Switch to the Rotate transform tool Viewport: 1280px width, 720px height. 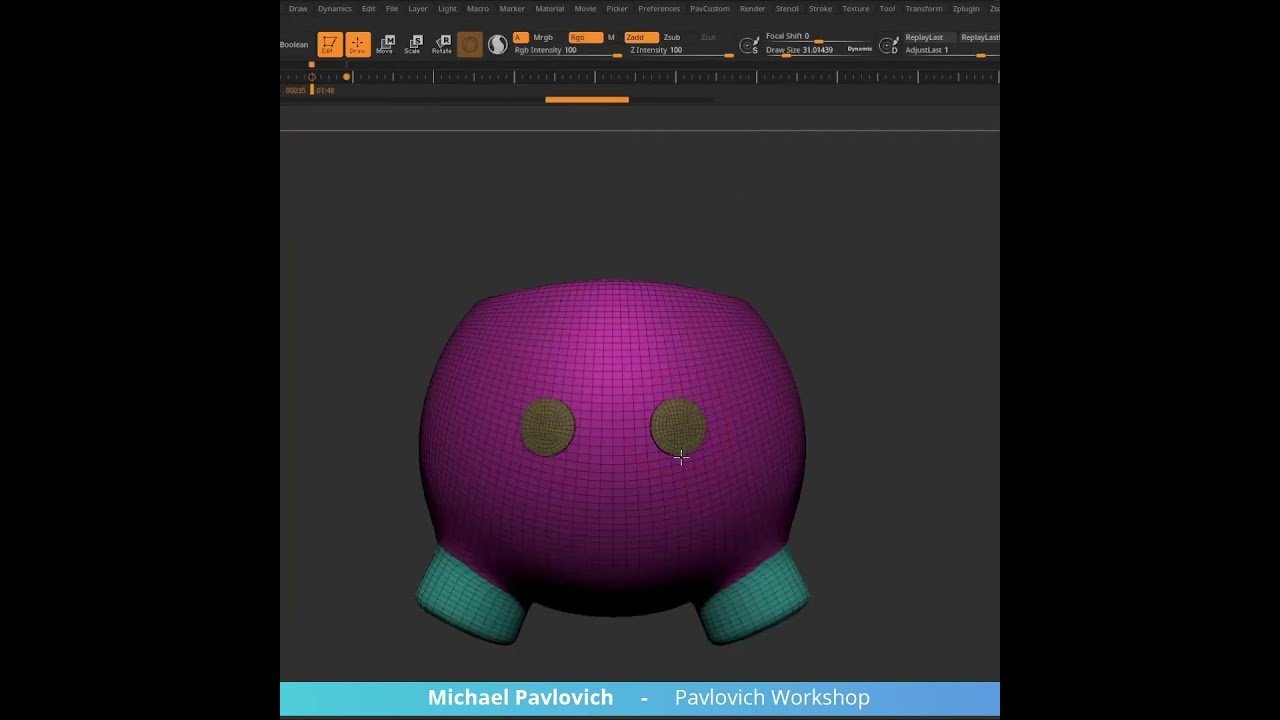point(442,44)
